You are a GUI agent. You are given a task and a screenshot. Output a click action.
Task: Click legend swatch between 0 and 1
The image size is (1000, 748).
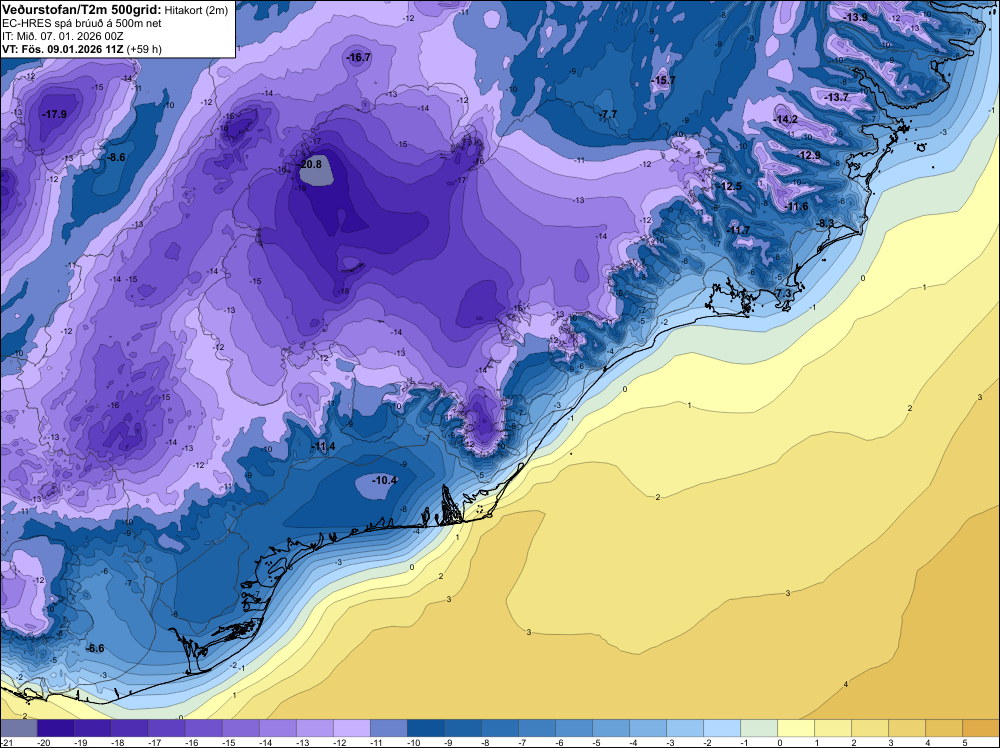pyautogui.click(x=795, y=728)
